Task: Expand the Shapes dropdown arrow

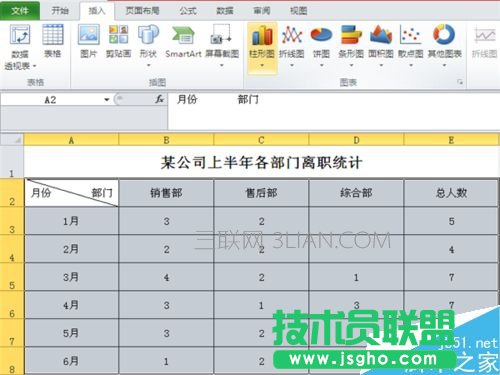Action: (148, 65)
